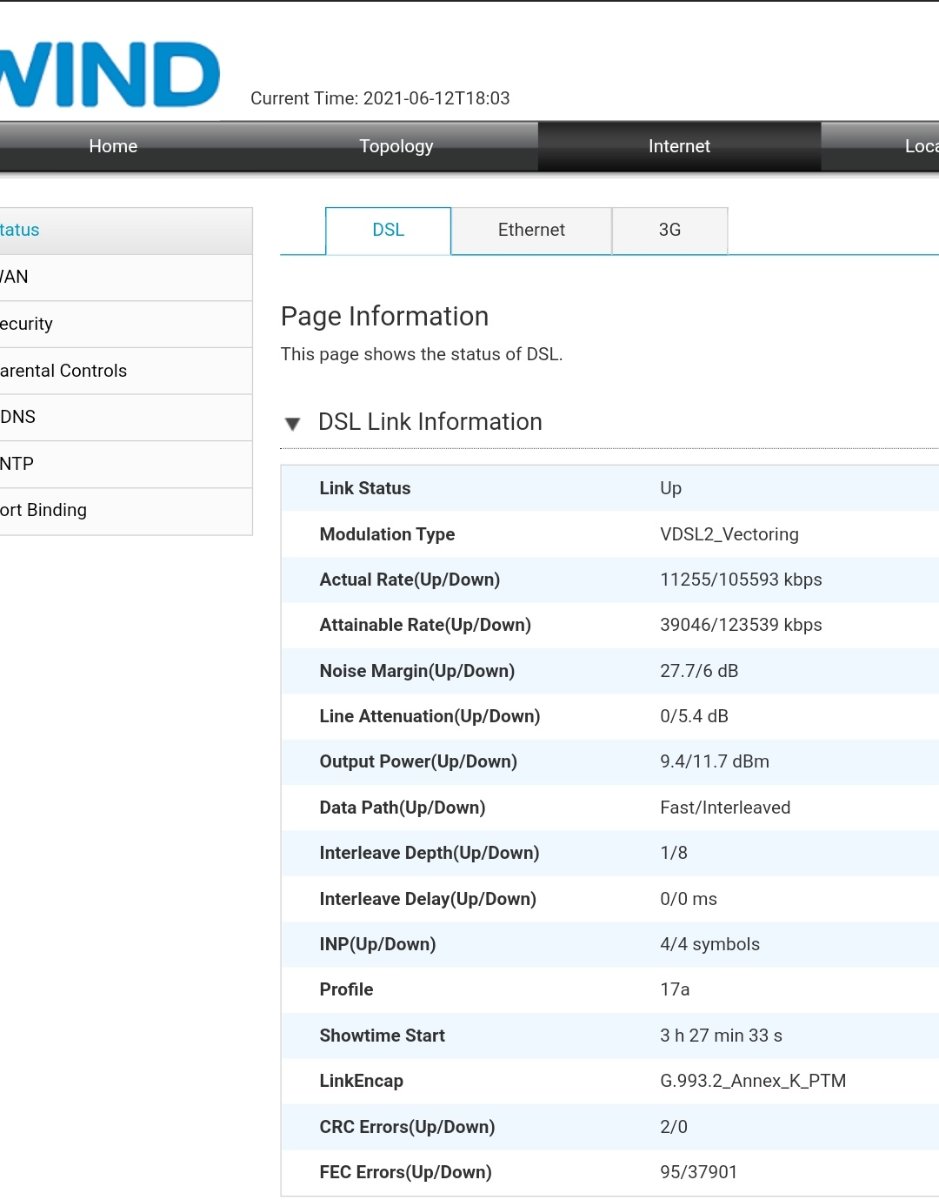Viewport: 939px width, 1200px height.
Task: Switch to the DSL tab
Action: (x=388, y=230)
